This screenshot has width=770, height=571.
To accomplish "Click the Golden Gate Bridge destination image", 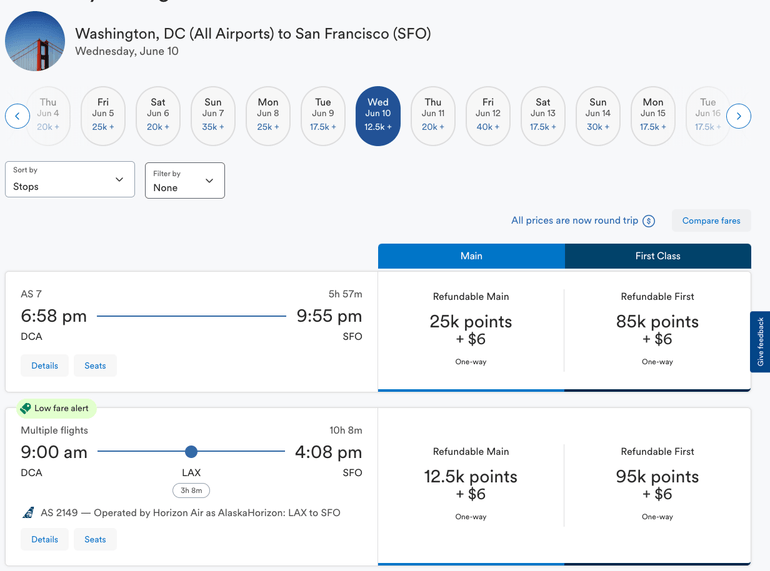I will click(35, 42).
